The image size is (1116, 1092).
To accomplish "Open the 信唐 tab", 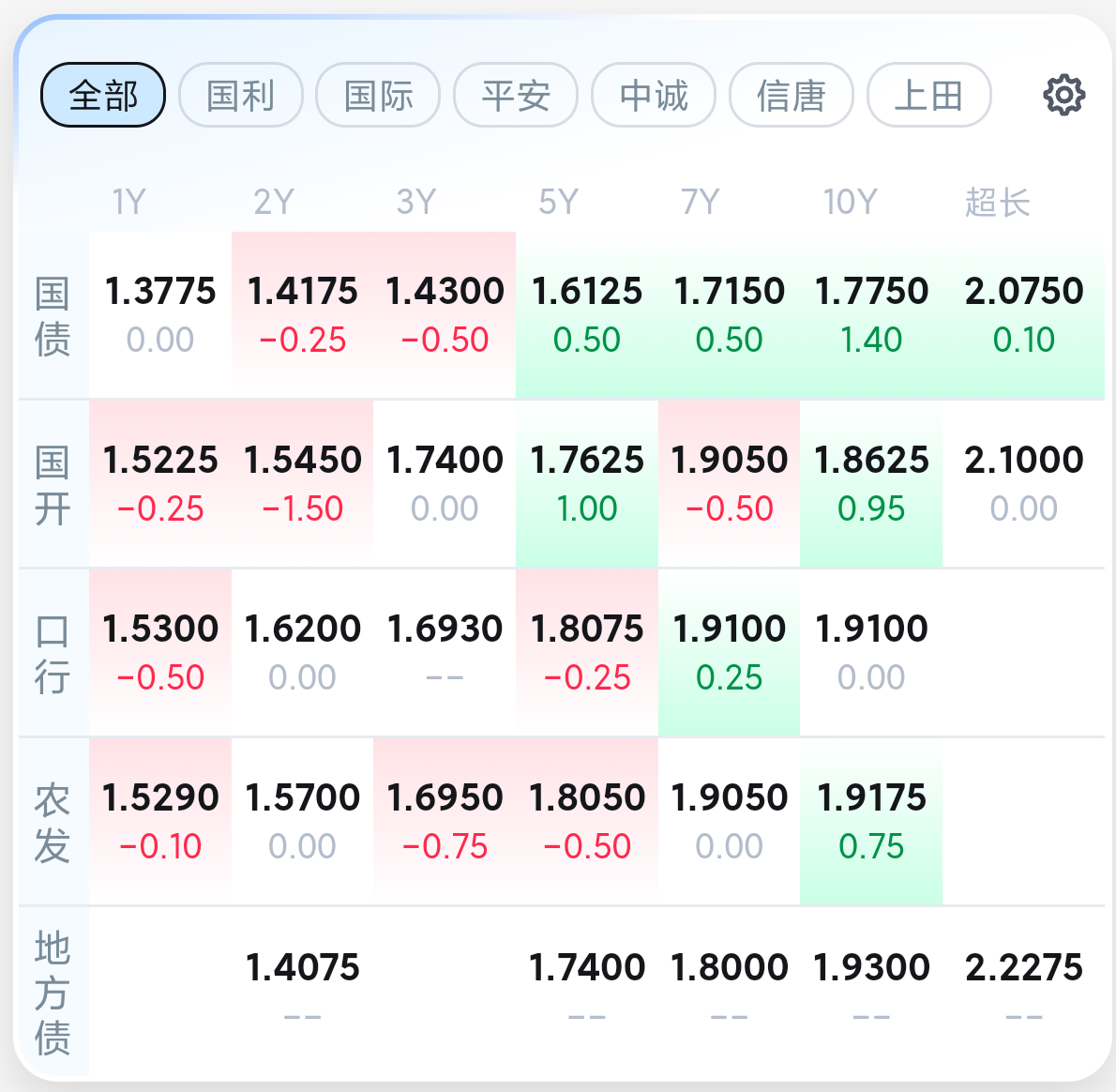I will (x=792, y=95).
